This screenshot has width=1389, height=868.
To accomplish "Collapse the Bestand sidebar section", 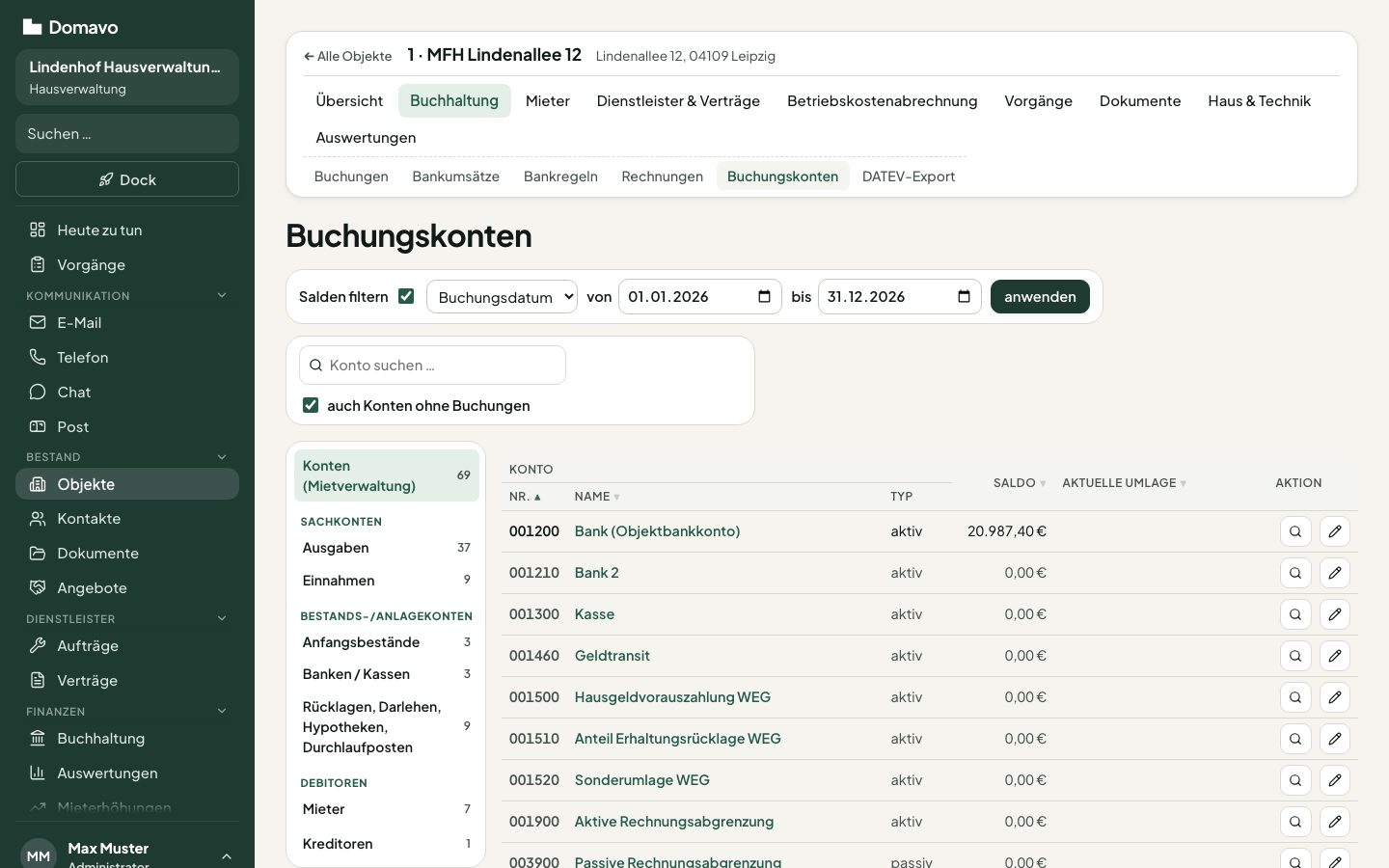I will [222, 456].
